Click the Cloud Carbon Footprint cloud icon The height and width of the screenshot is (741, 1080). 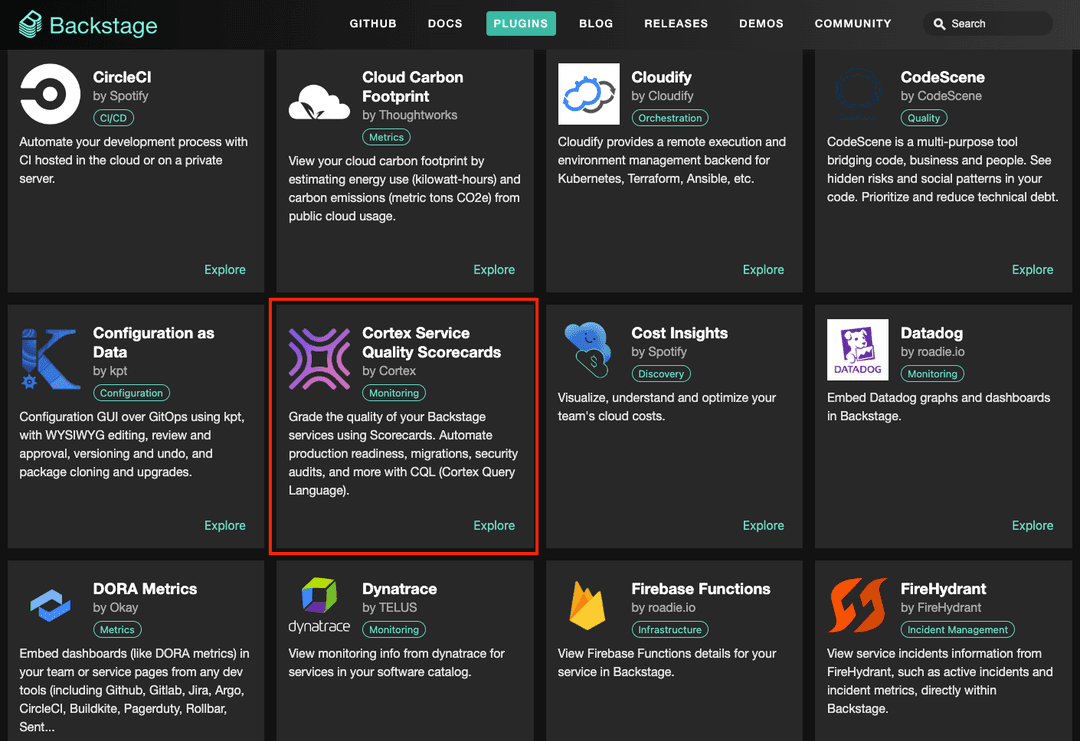[318, 101]
